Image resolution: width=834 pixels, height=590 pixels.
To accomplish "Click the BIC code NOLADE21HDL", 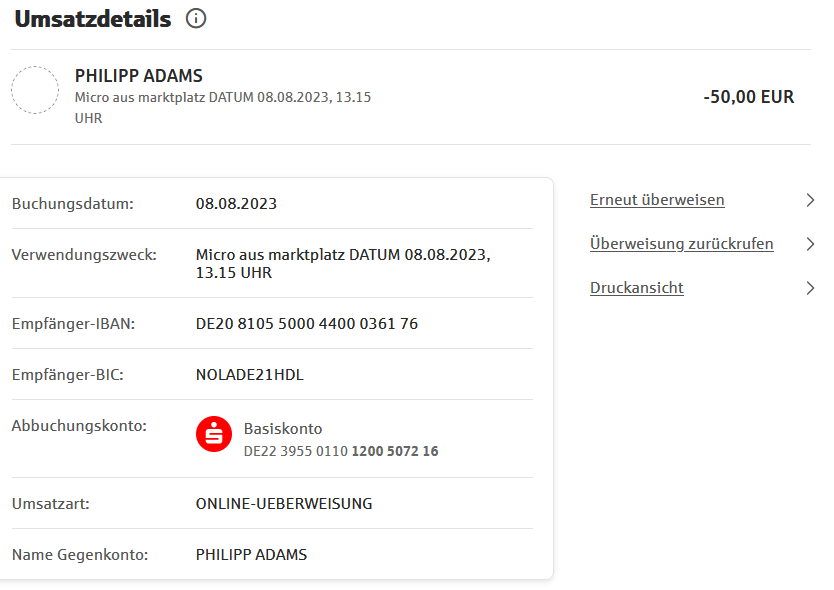I will (249, 375).
